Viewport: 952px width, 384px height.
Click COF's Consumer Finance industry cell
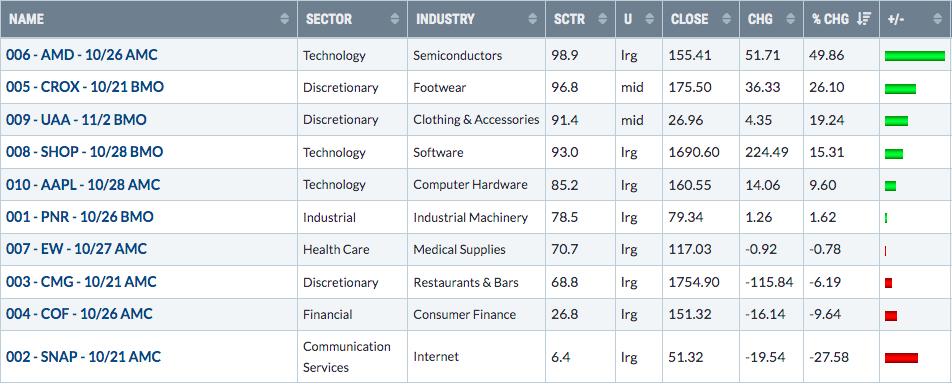(x=464, y=314)
